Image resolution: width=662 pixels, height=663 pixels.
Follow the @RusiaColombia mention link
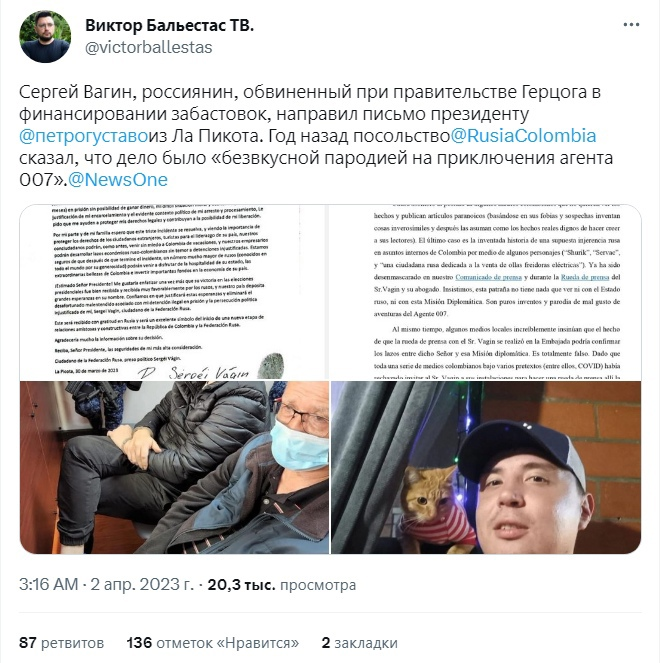[x=523, y=136]
